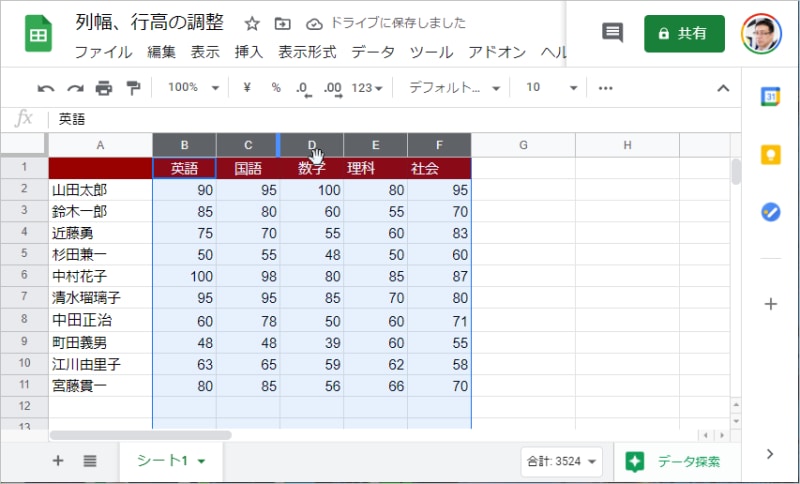
Task: Open the アドオン menu
Action: 496,52
